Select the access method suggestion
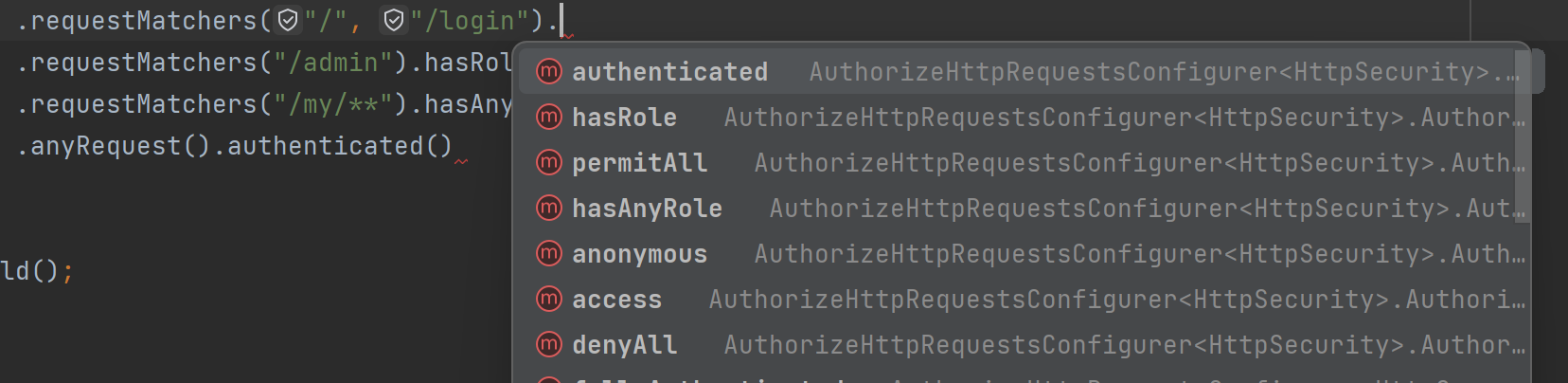Screen dimensions: 1568x383 1025,299
